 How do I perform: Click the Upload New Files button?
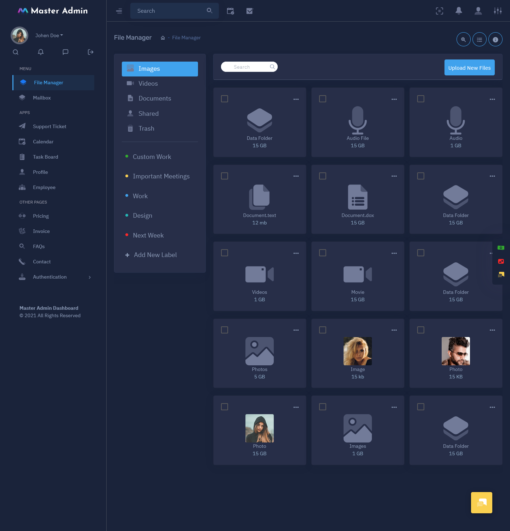(x=469, y=68)
